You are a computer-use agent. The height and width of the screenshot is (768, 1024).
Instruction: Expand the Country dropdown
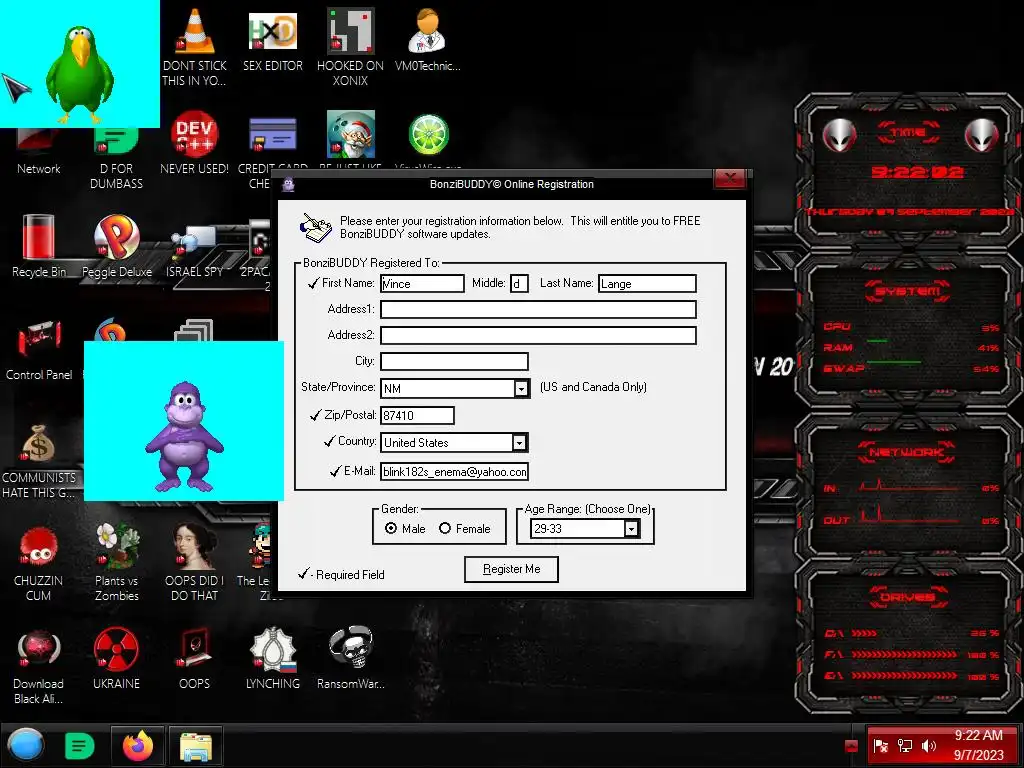tap(519, 443)
